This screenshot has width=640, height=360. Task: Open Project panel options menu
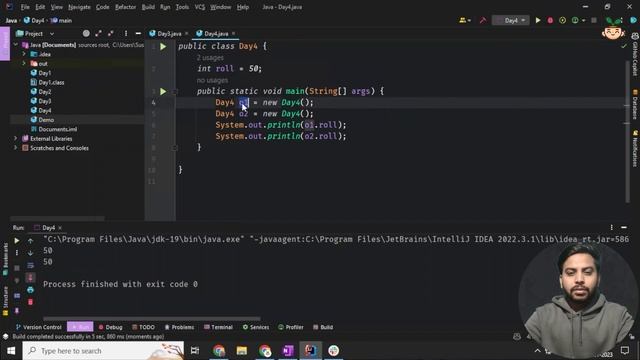coord(126,33)
